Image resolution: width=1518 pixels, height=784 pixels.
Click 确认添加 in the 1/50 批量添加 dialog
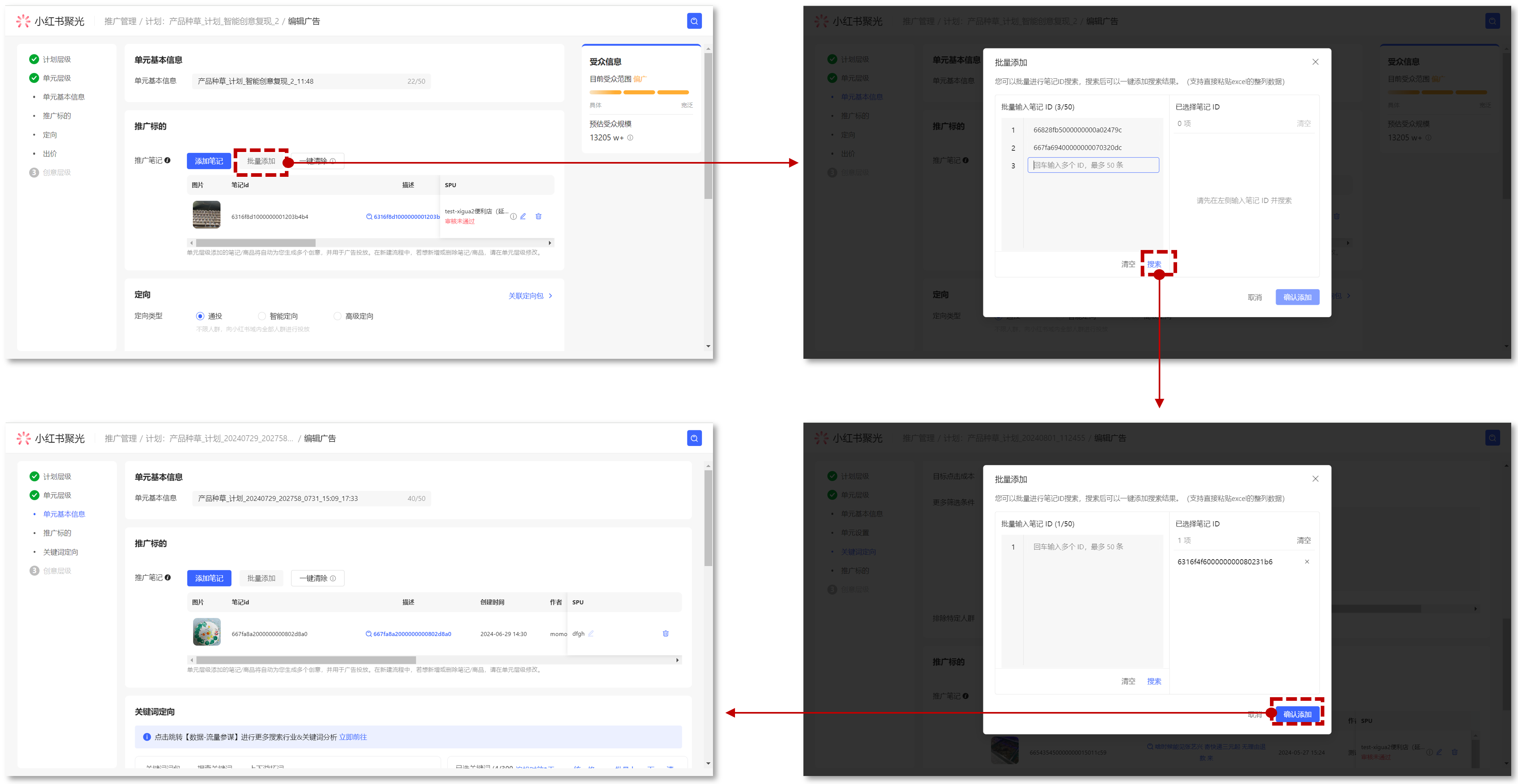(1298, 714)
